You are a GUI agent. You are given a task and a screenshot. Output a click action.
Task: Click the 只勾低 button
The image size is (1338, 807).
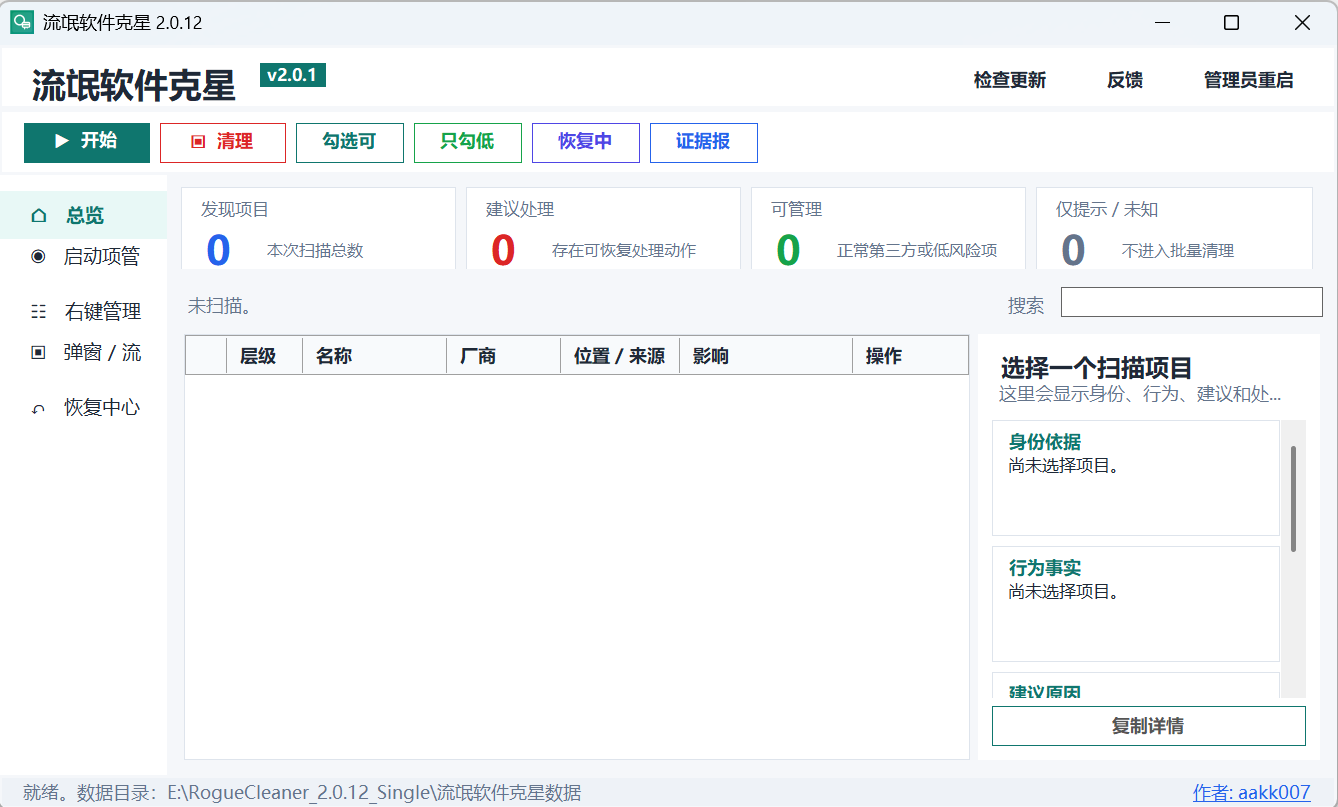467,142
